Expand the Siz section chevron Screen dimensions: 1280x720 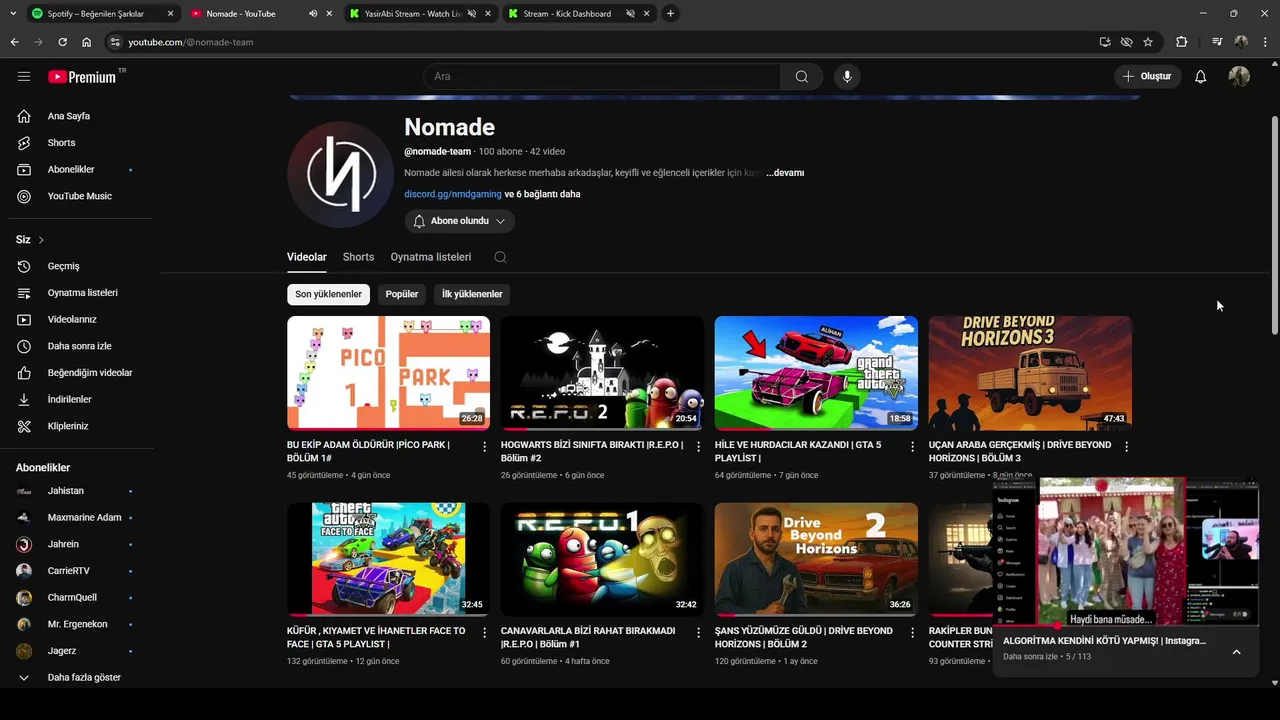[x=41, y=240]
